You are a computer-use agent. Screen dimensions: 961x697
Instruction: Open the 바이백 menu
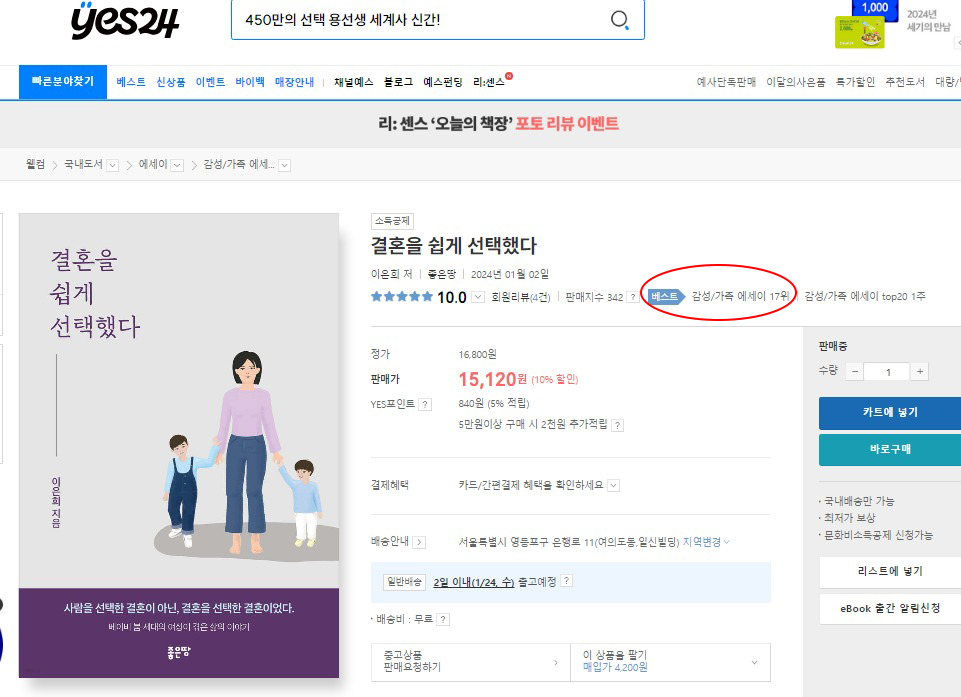click(x=250, y=82)
